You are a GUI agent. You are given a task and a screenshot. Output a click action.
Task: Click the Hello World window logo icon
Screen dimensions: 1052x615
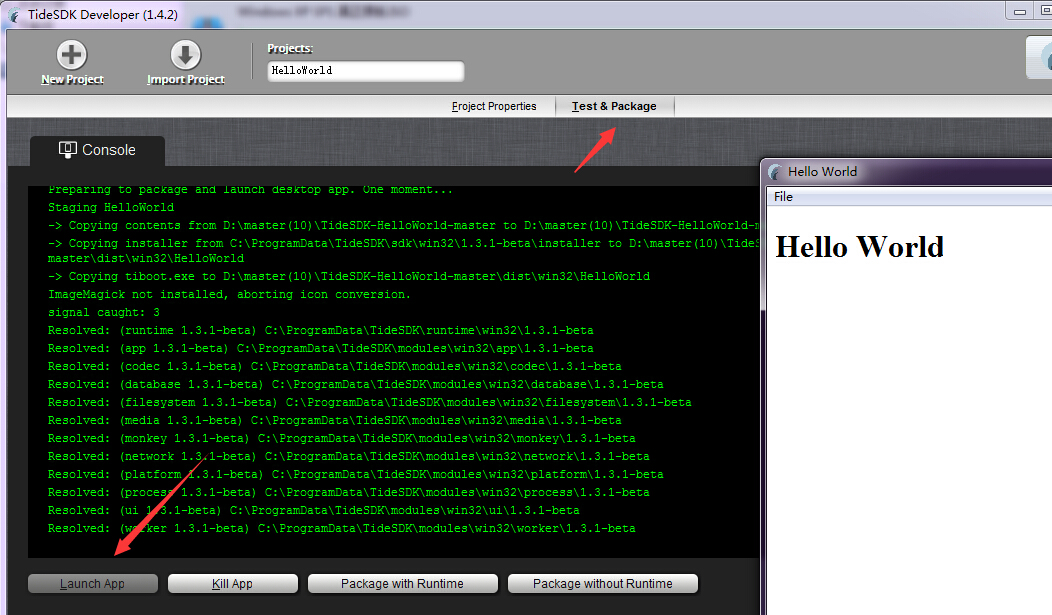(775, 172)
